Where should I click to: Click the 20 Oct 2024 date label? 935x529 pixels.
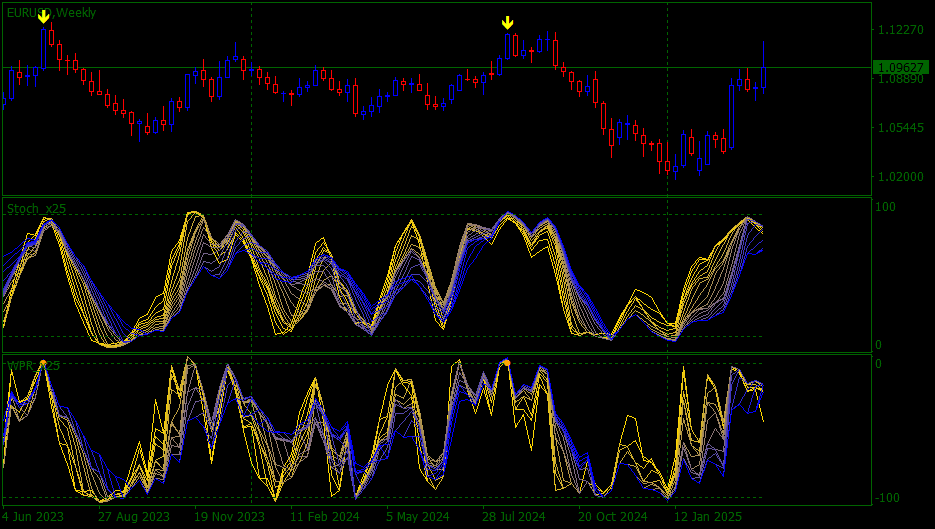pyautogui.click(x=612, y=516)
